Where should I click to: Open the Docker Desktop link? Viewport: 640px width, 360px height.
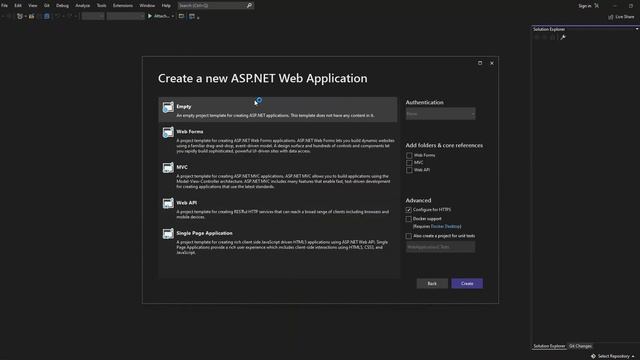coord(446,227)
